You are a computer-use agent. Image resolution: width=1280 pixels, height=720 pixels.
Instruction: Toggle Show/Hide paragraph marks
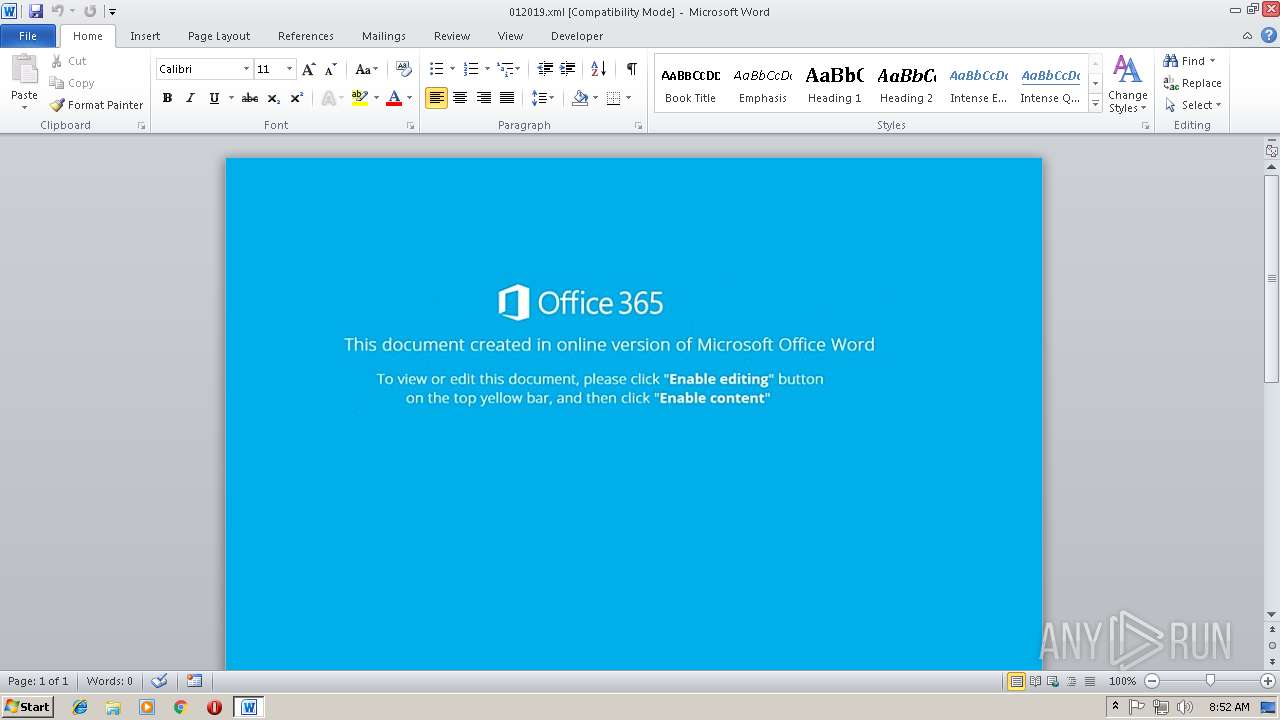[x=632, y=69]
